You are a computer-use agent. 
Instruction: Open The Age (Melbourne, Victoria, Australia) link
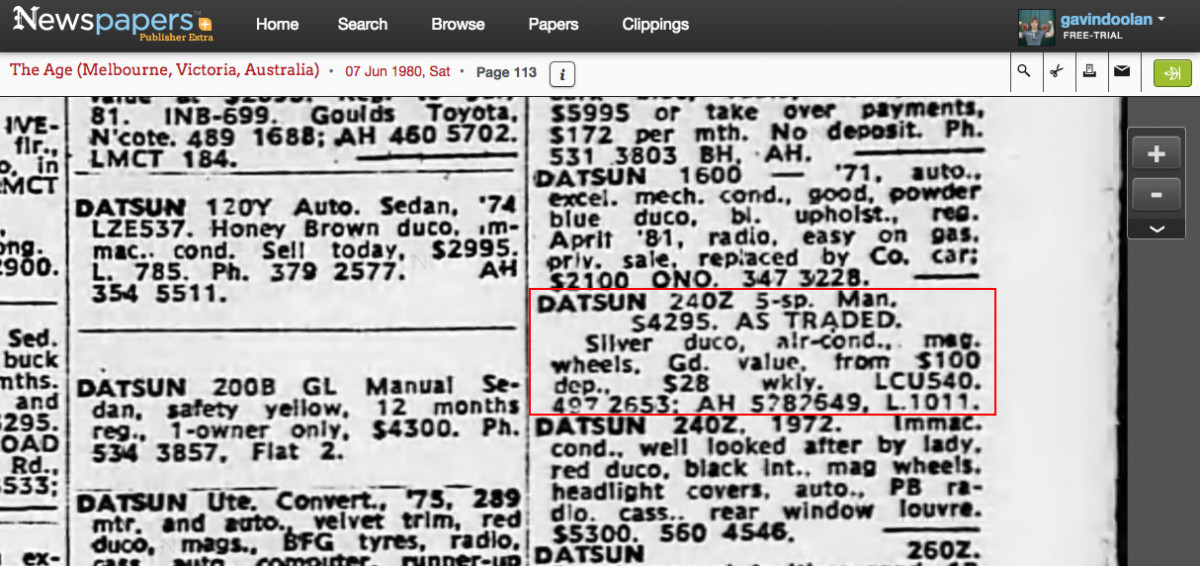pos(164,71)
